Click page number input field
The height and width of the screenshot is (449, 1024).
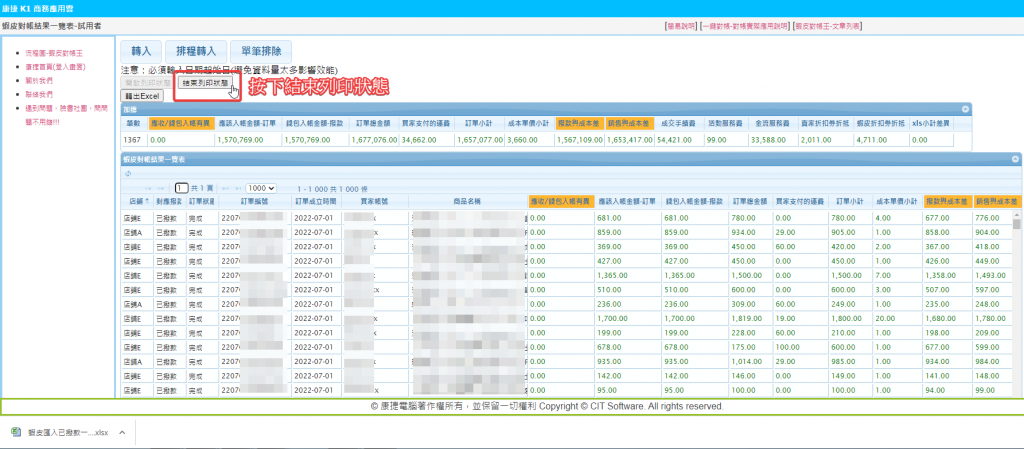tap(182, 188)
